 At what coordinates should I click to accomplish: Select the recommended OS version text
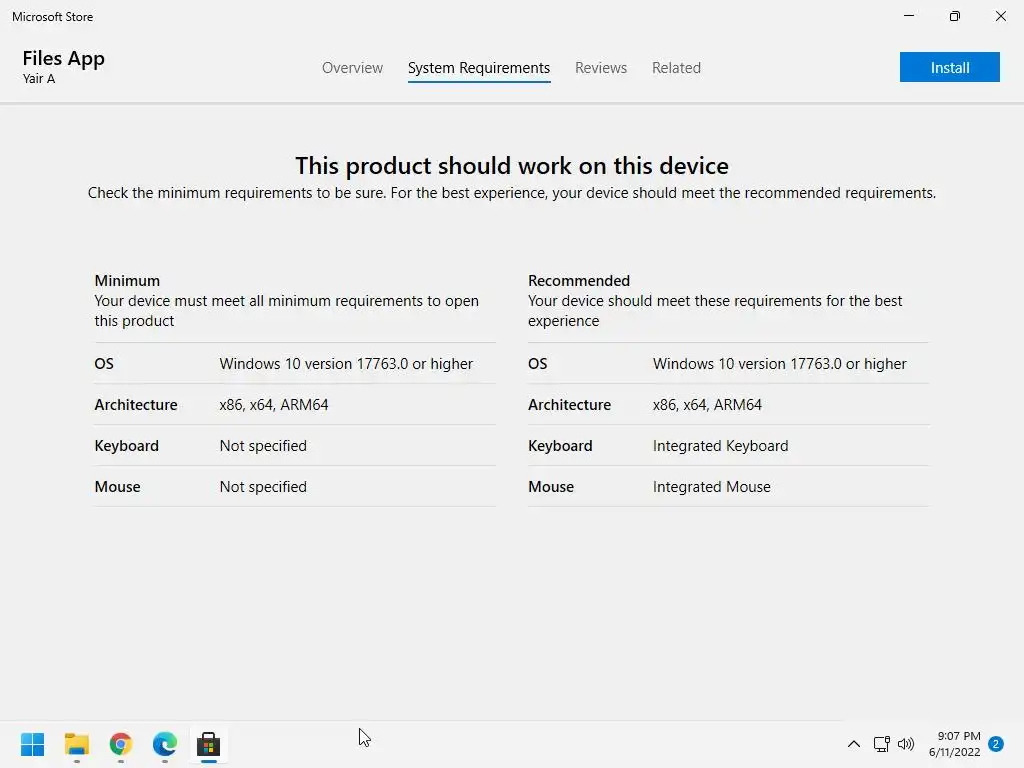pyautogui.click(x=780, y=364)
